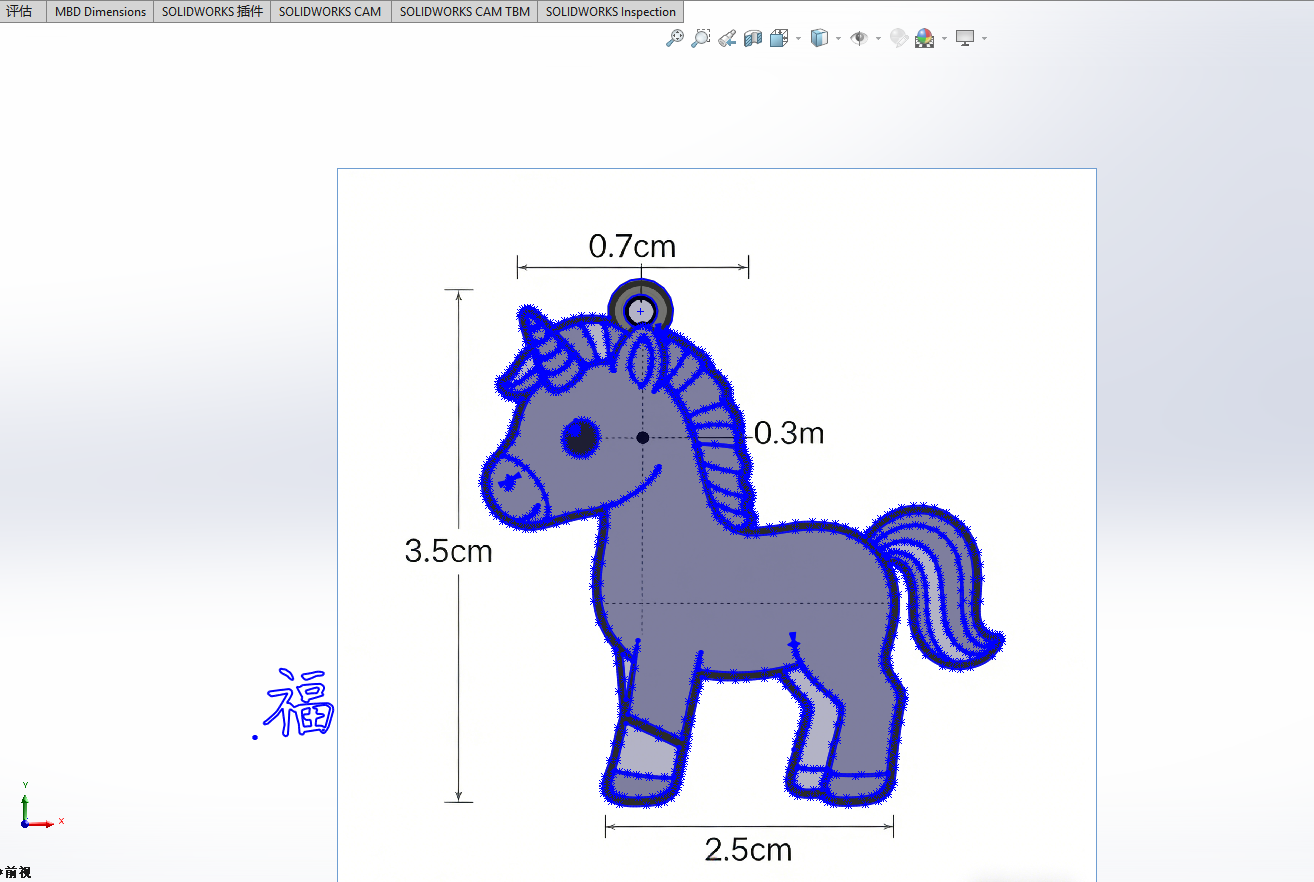Click the Hide/Show Items eye icon
Screen dimensions: 1314x882
click(859, 38)
